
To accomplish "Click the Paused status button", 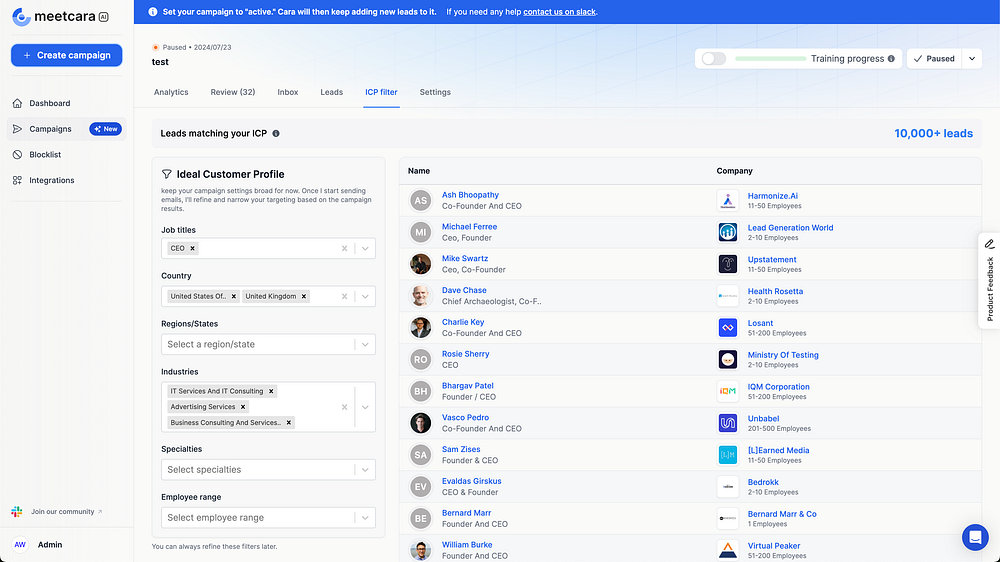I will coord(934,59).
